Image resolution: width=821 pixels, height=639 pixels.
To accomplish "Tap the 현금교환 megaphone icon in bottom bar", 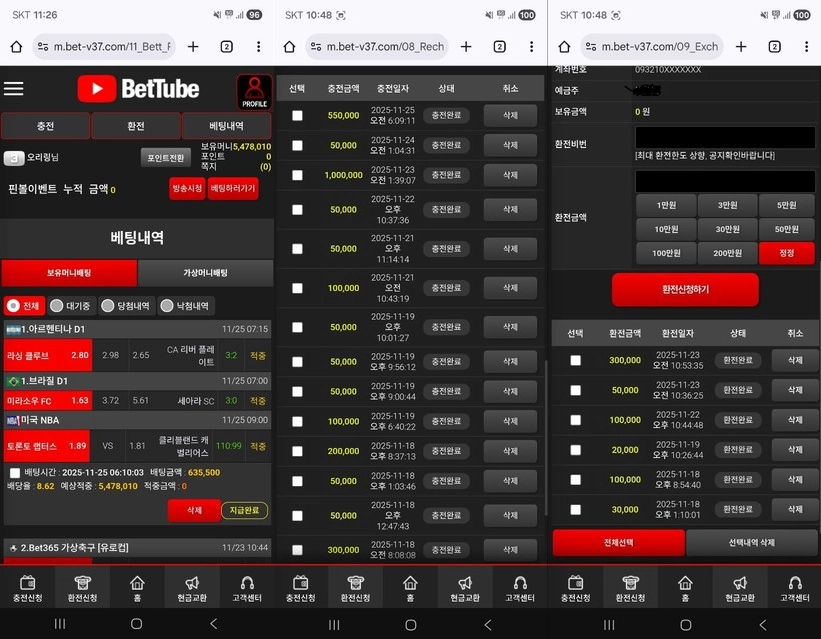I will click(191, 586).
